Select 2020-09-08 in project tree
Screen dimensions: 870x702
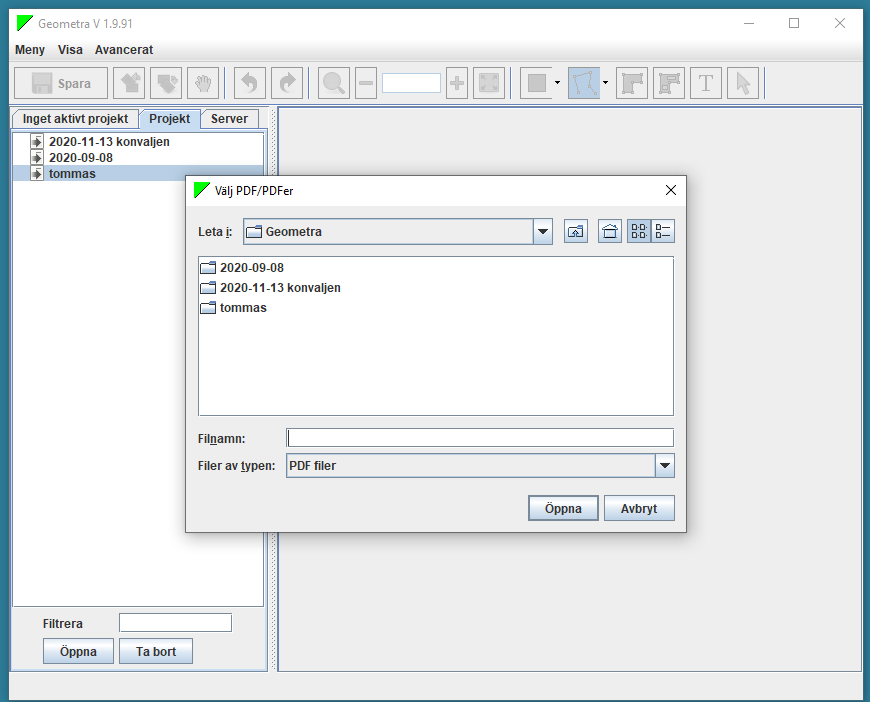click(x=81, y=158)
